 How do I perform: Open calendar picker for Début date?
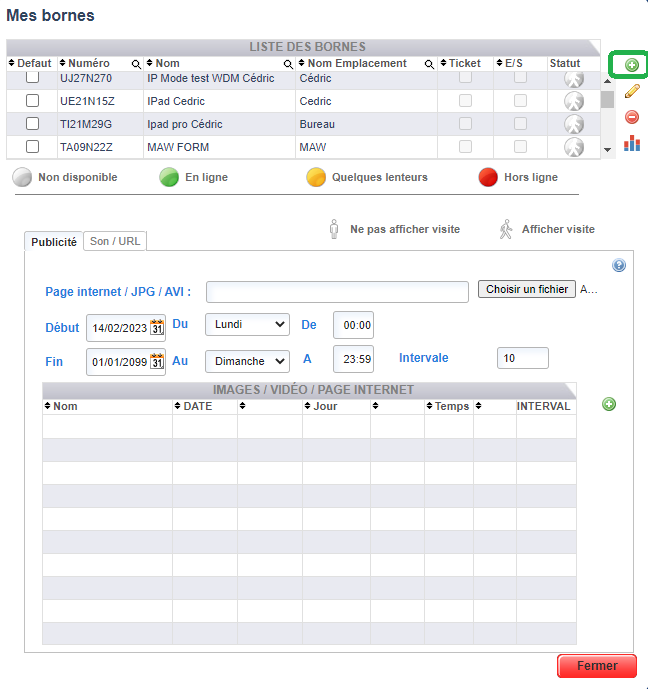tap(157, 328)
